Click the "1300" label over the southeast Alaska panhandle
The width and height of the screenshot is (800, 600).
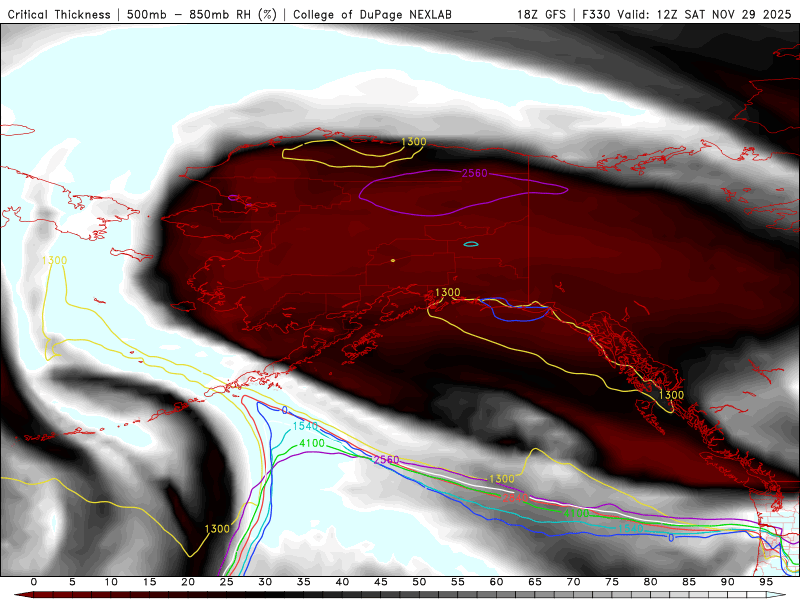[671, 395]
